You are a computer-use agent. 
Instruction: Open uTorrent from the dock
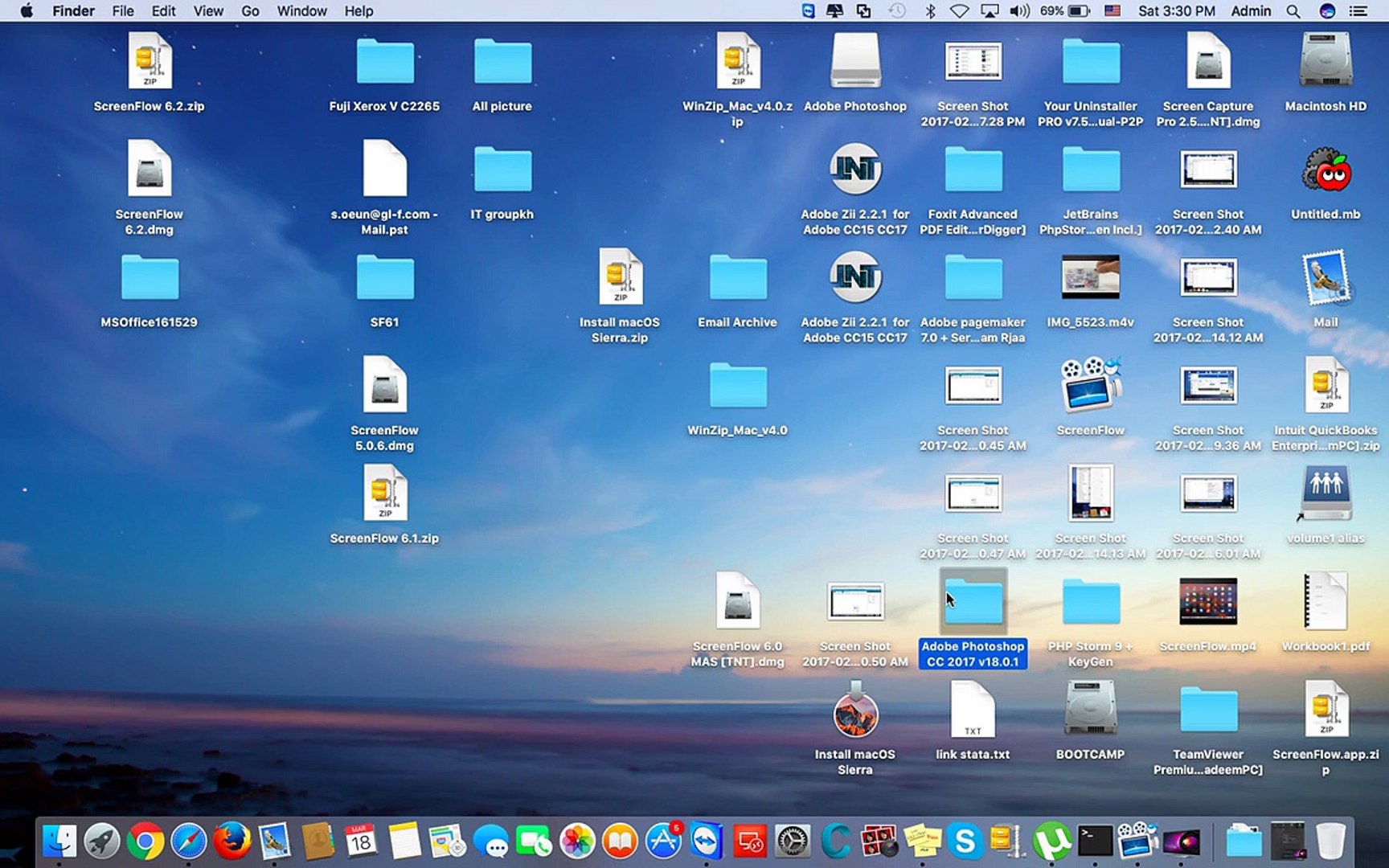(x=1051, y=841)
